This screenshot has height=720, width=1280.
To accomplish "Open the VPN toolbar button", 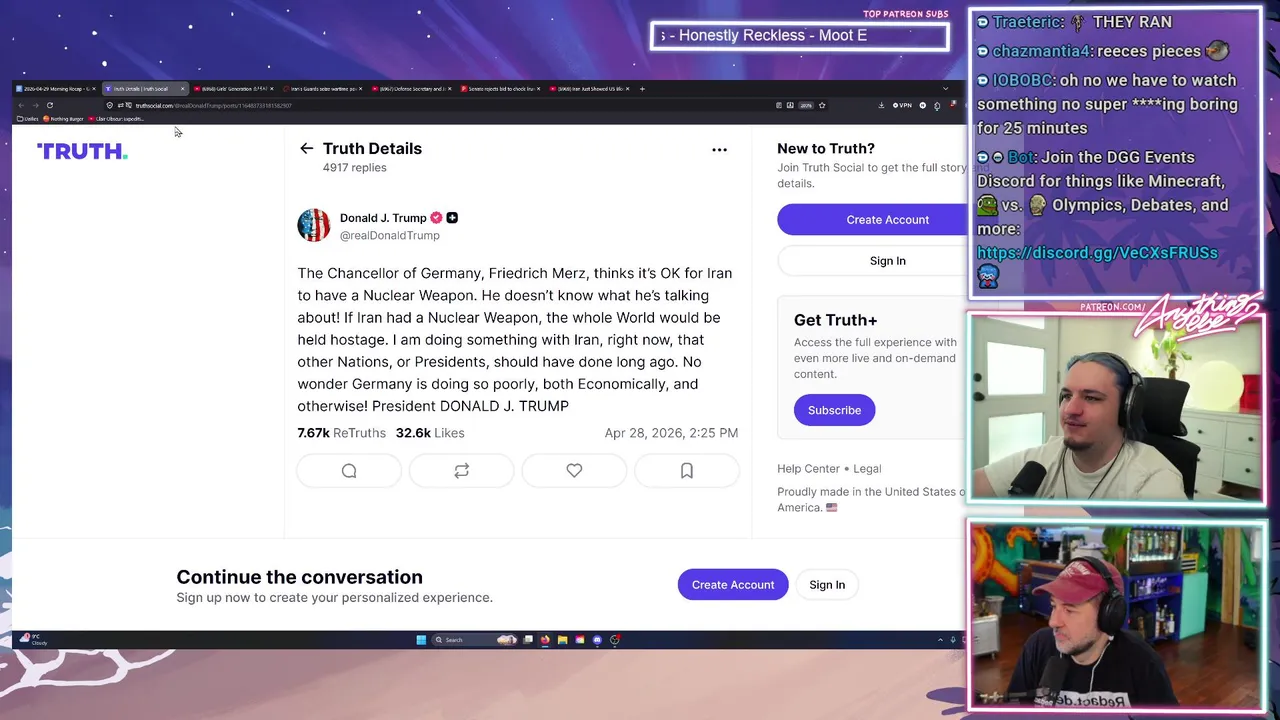I will 902,105.
